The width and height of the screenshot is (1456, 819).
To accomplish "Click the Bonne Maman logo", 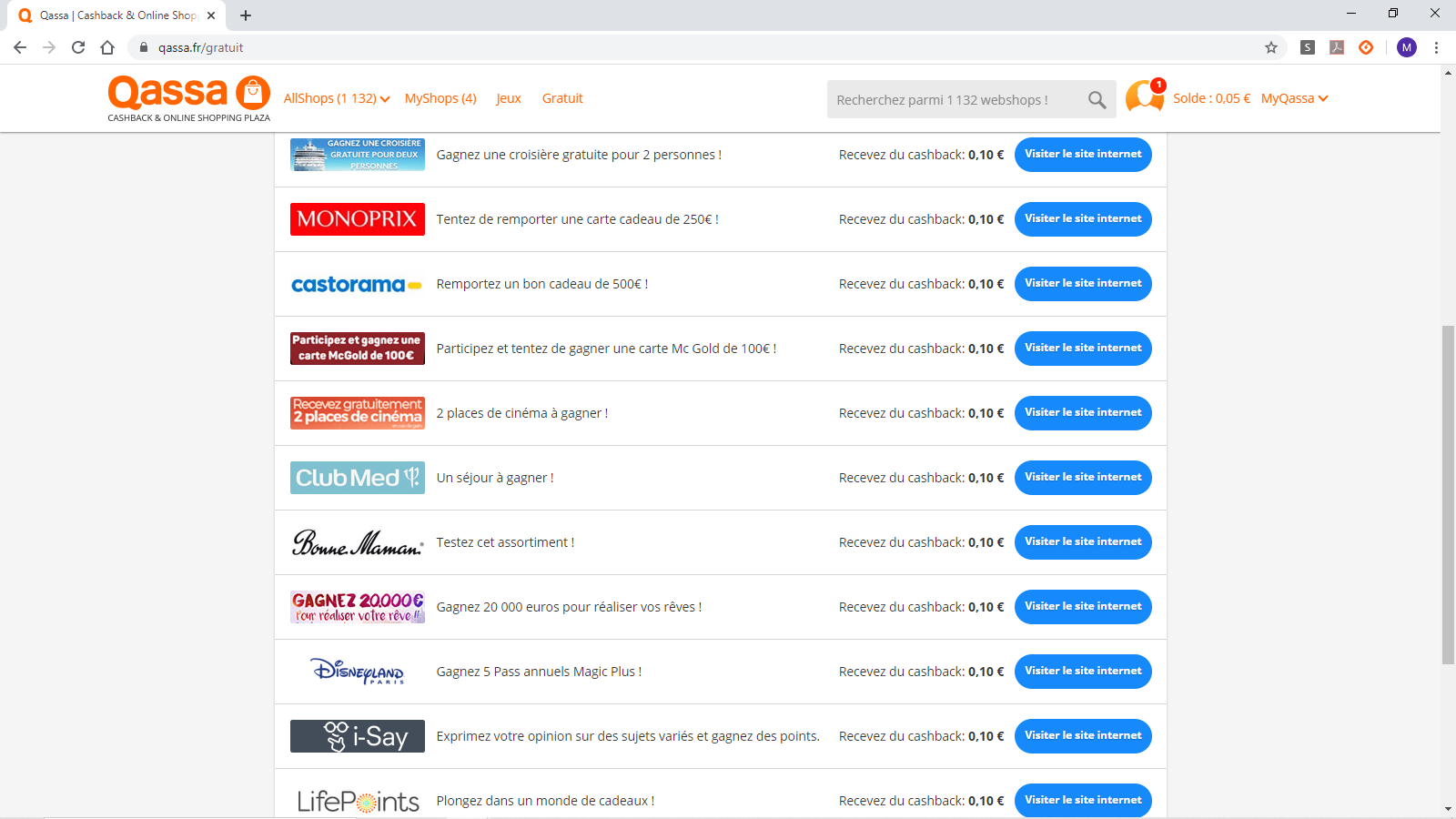I will click(x=358, y=542).
